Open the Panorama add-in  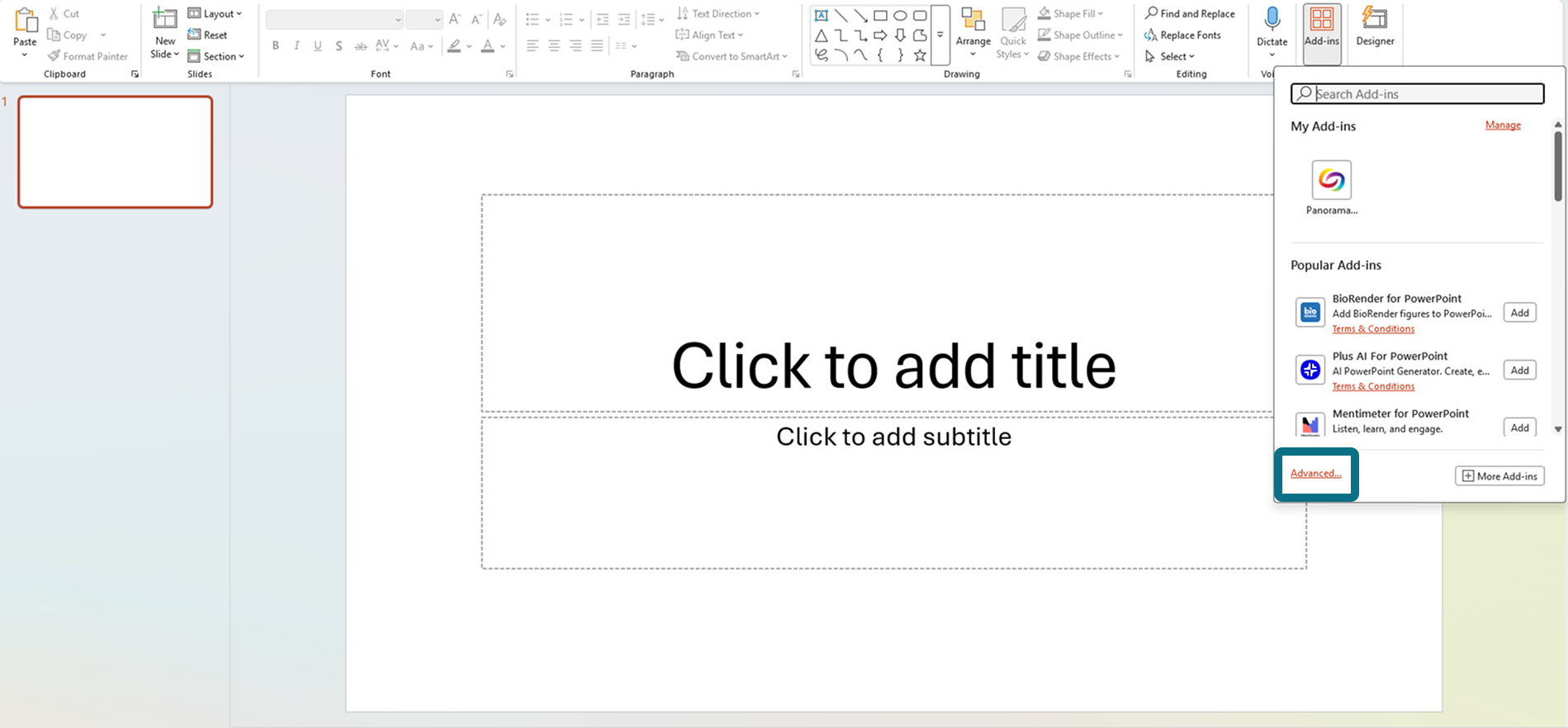coord(1332,188)
